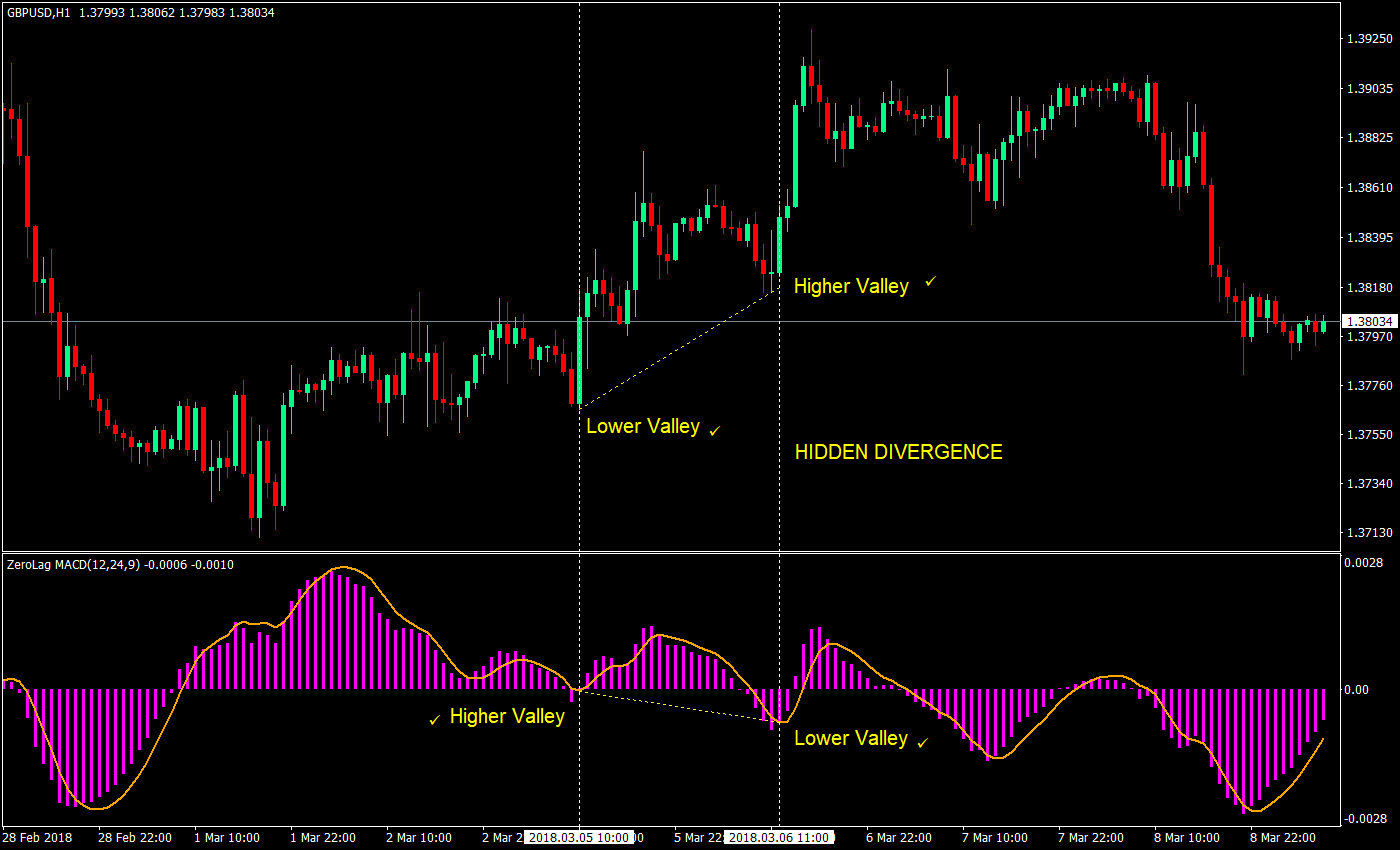
Task: Click the 1.37550 price axis label
Action: pos(1369,435)
